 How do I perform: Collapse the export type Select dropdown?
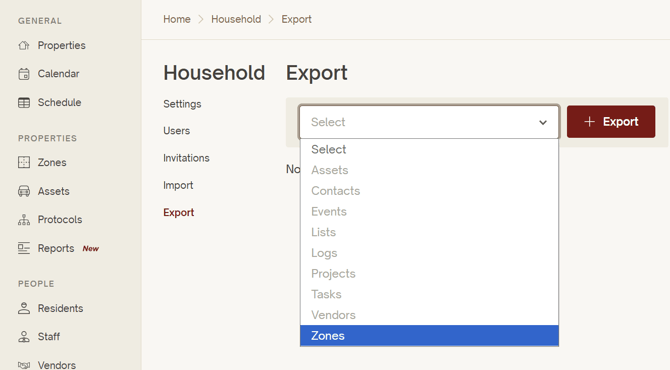coord(429,122)
